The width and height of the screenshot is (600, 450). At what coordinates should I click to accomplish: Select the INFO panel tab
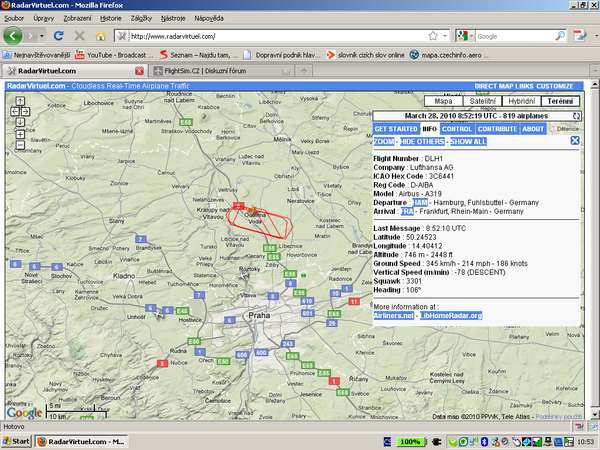pyautogui.click(x=429, y=129)
